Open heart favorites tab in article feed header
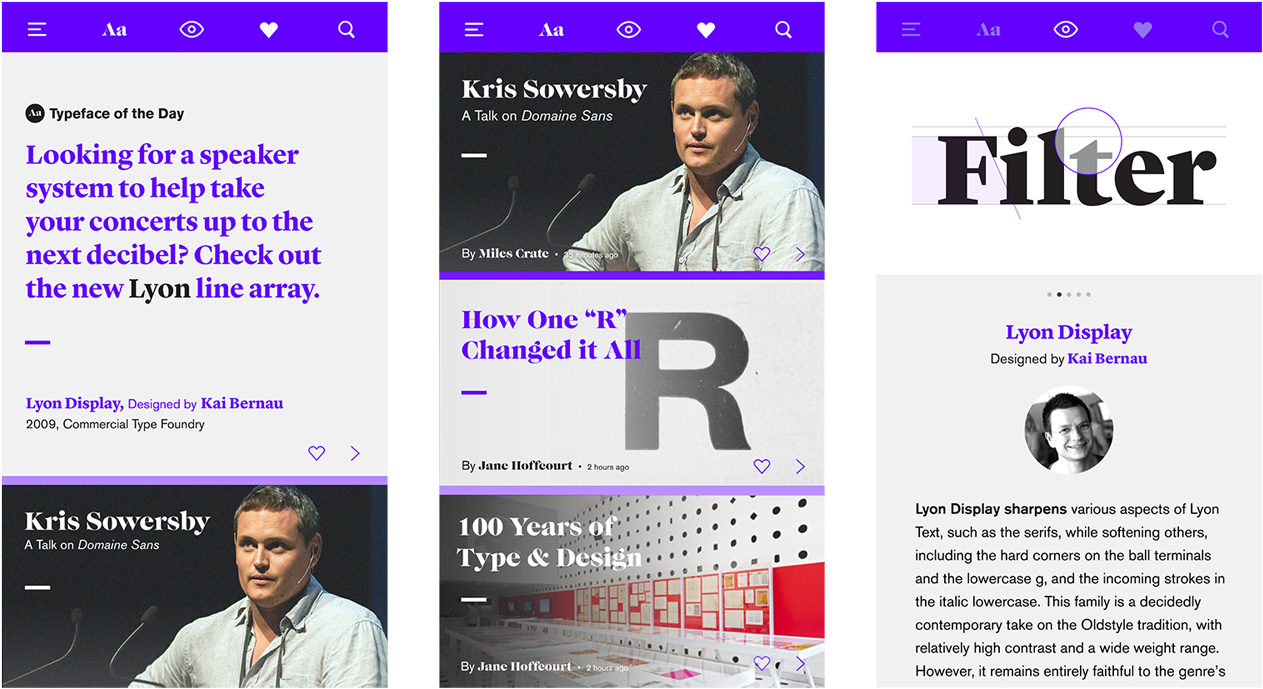This screenshot has height=689, width=1263. click(x=706, y=30)
